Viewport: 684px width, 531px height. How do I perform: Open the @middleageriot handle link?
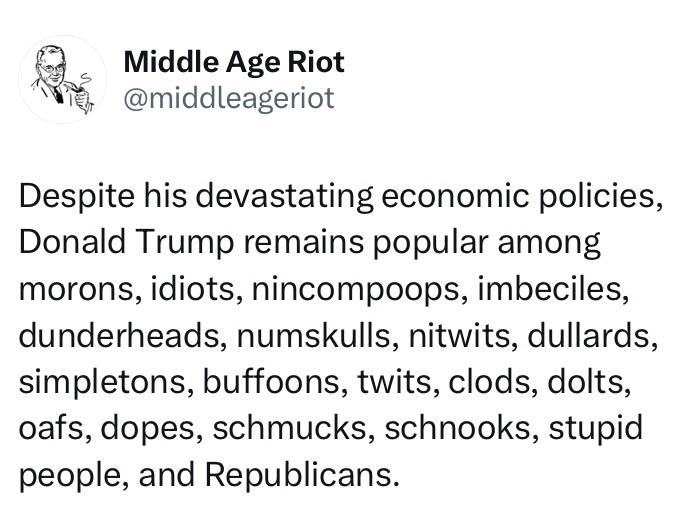(x=229, y=99)
